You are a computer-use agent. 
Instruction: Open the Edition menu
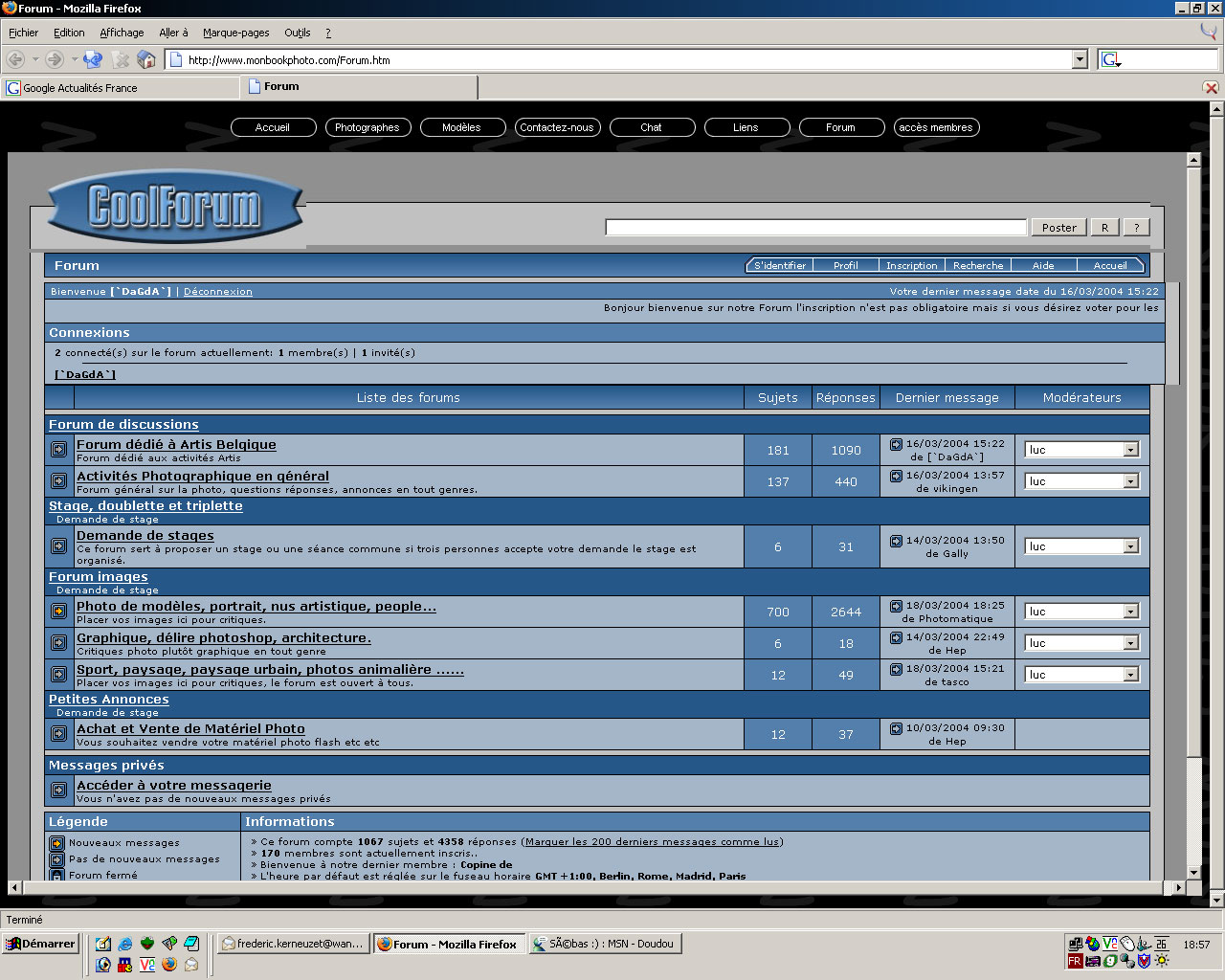[x=69, y=33]
